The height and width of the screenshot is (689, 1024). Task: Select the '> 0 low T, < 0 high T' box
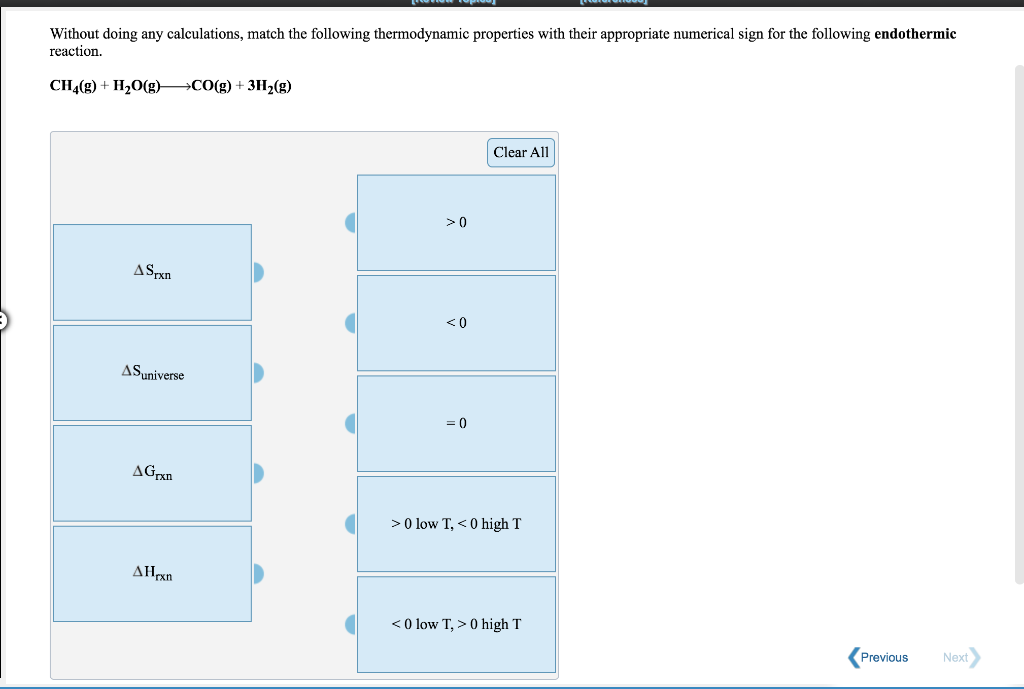pyautogui.click(x=456, y=523)
